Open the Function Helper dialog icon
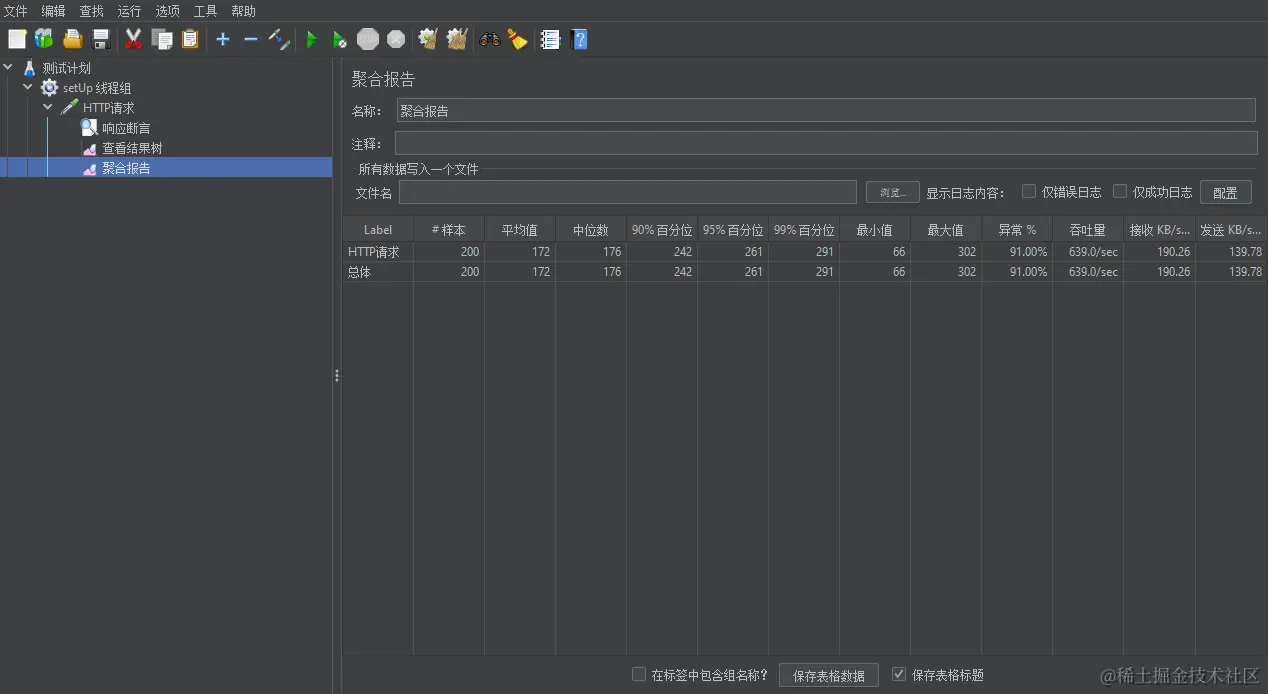1268x694 pixels. click(550, 39)
